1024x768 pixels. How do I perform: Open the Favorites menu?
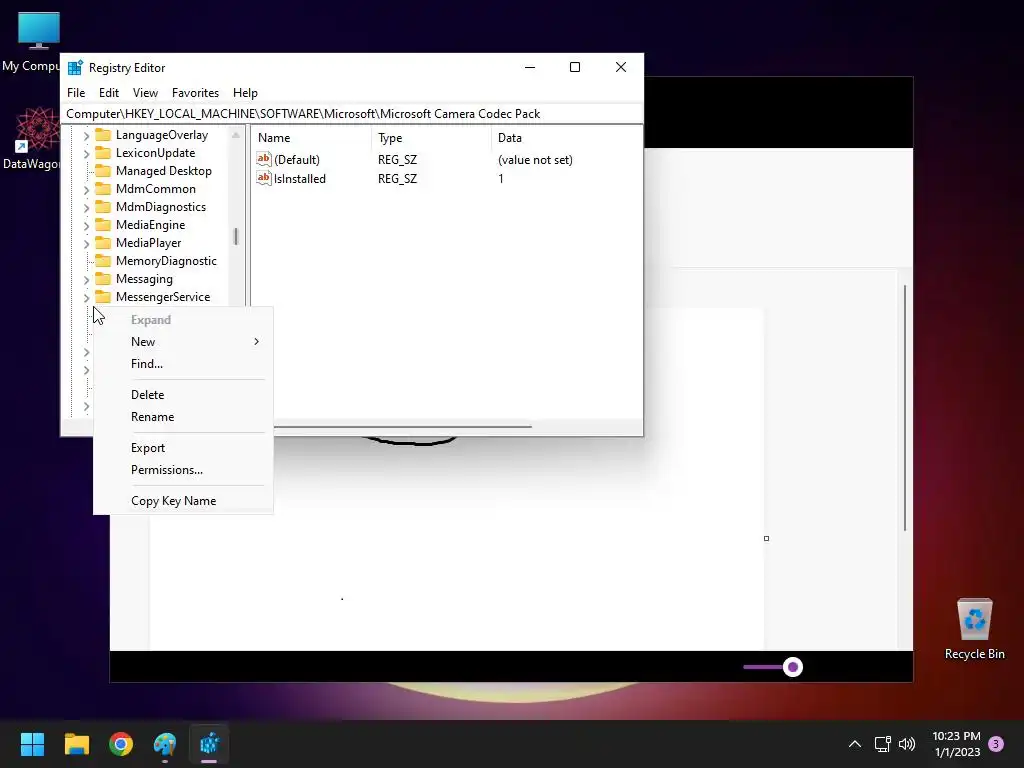tap(195, 93)
